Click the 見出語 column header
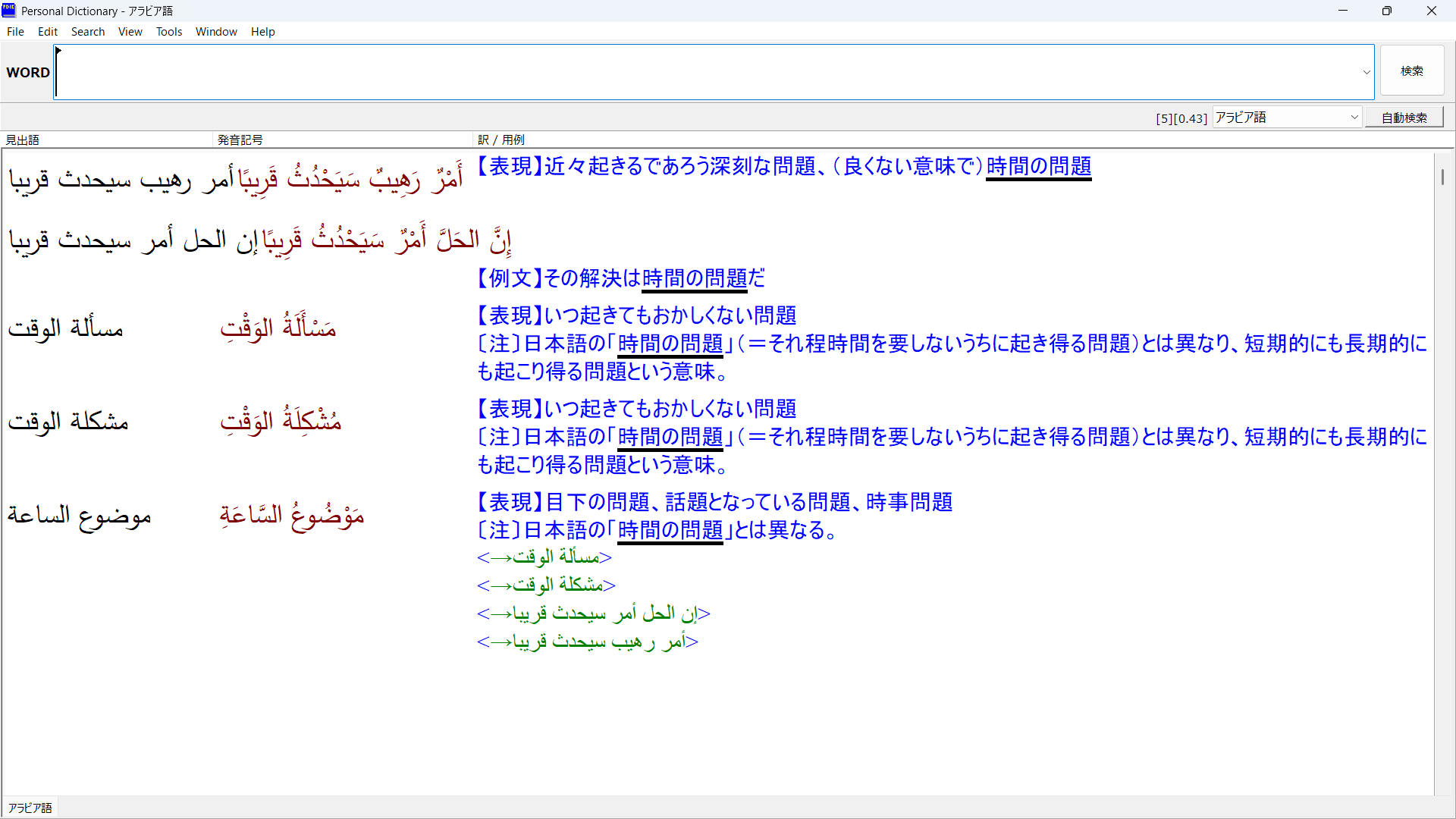The image size is (1456, 819). point(23,140)
